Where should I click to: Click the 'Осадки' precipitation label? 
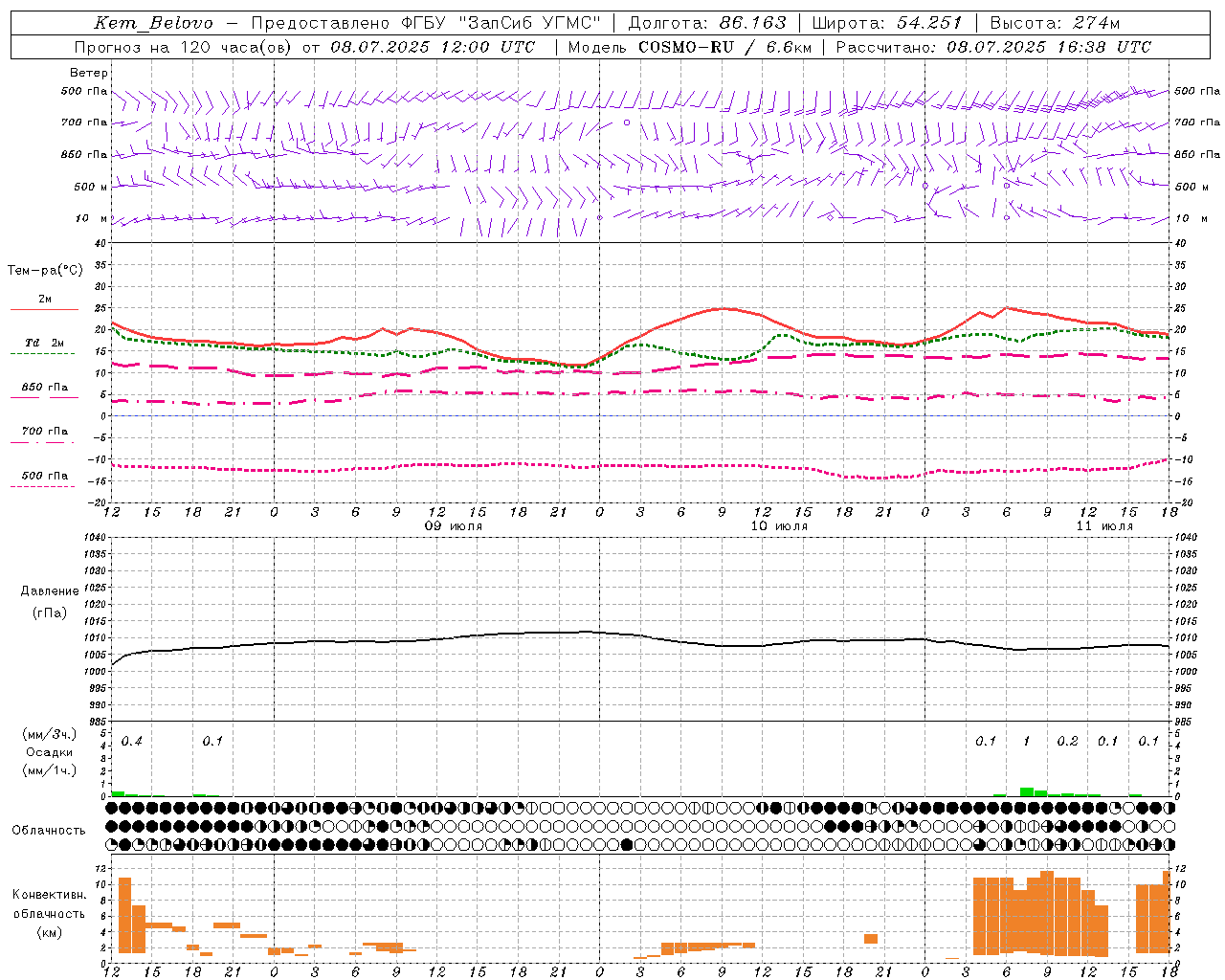[49, 752]
